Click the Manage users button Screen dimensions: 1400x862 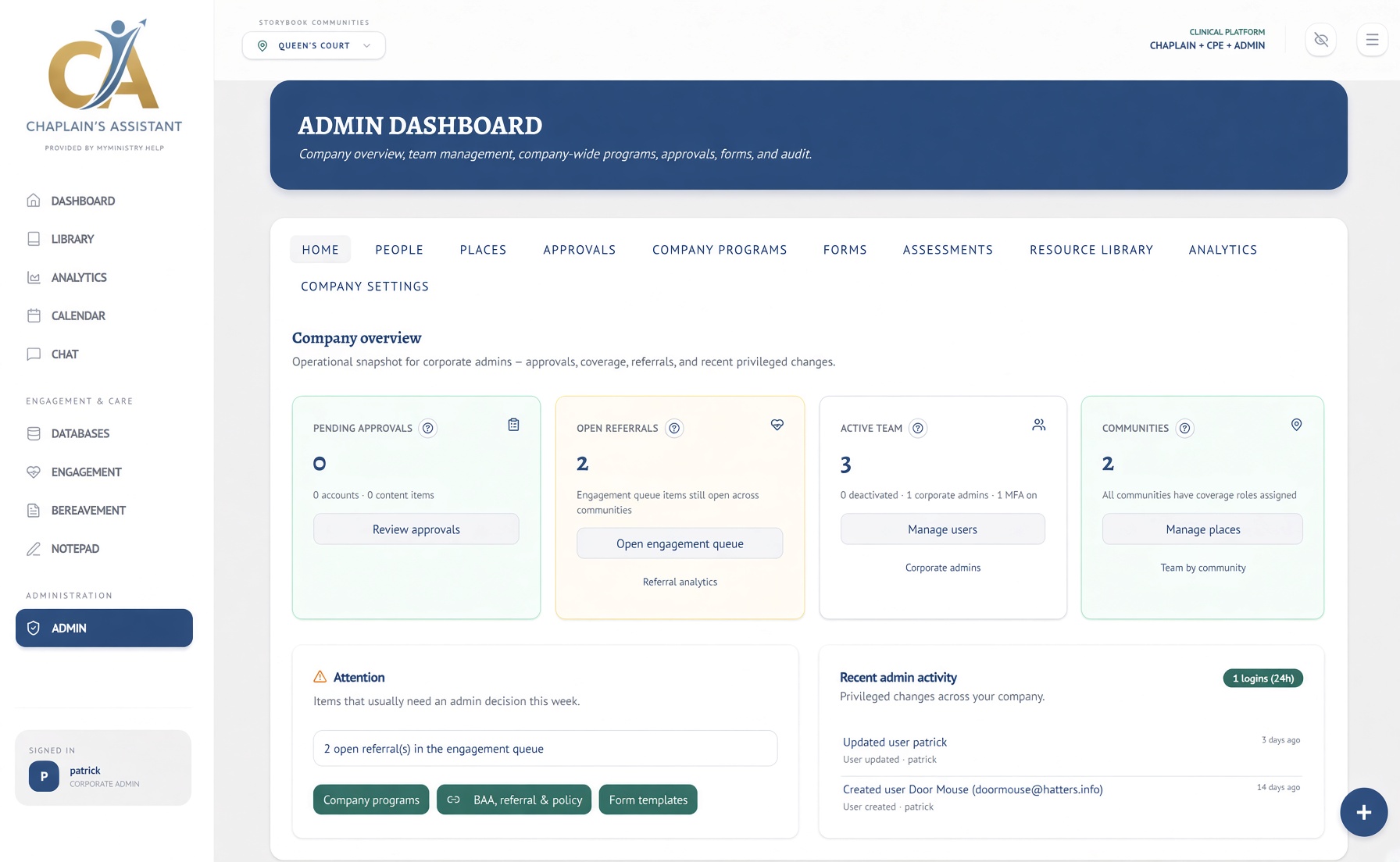click(942, 529)
